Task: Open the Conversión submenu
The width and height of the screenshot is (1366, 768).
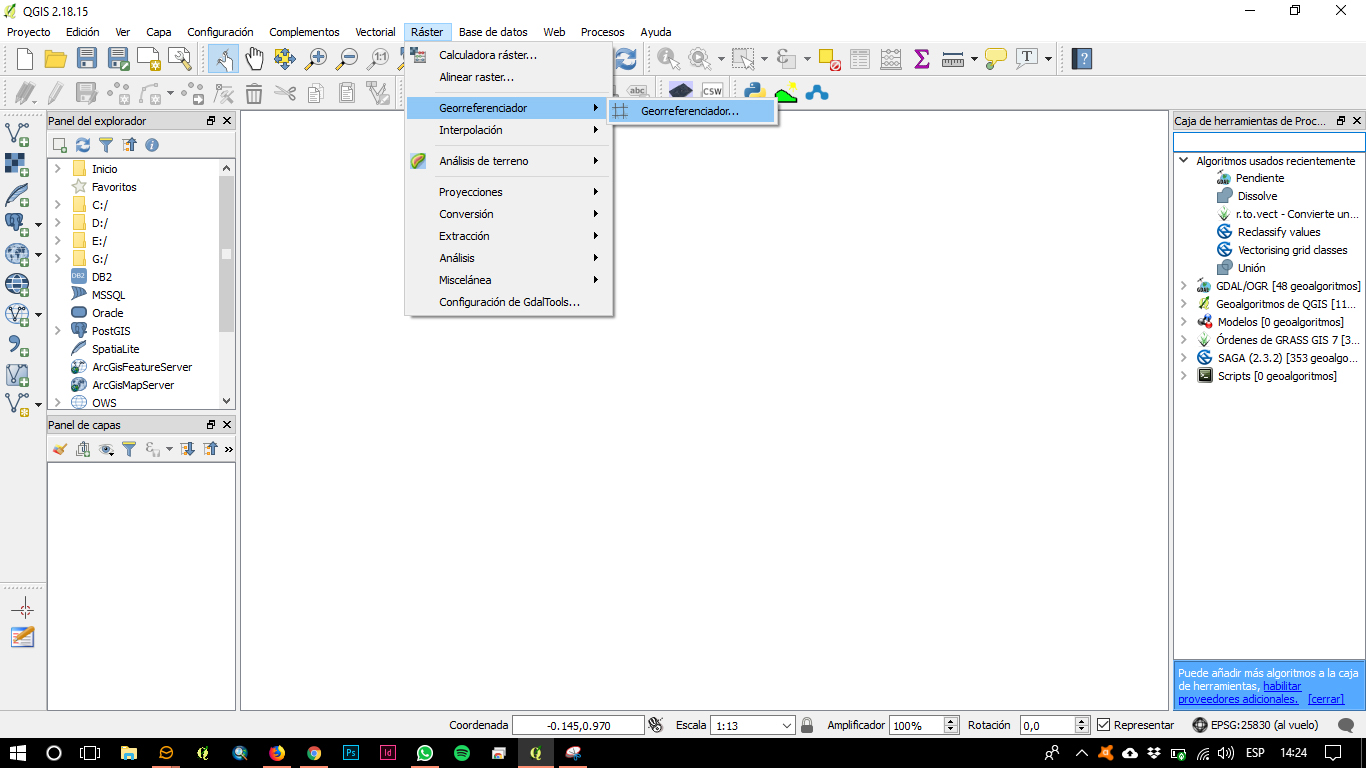Action: pos(509,214)
